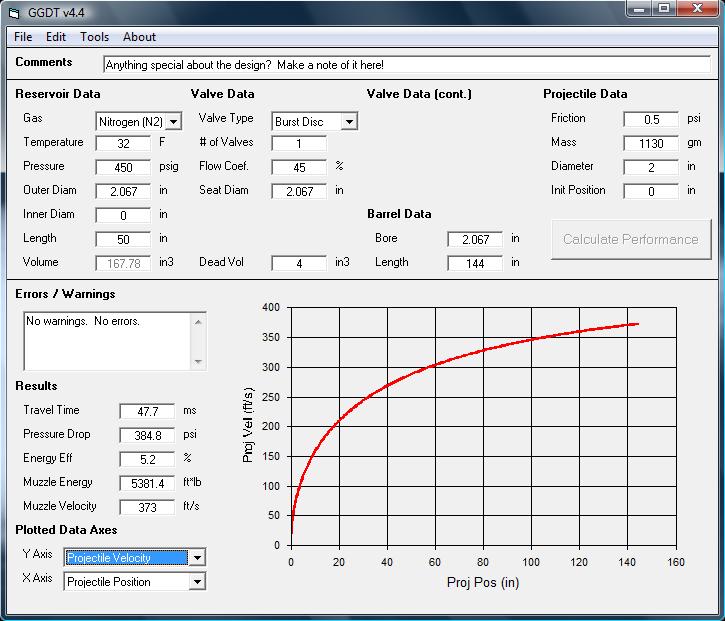Open the About menu
725x621 pixels.
pyautogui.click(x=139, y=37)
